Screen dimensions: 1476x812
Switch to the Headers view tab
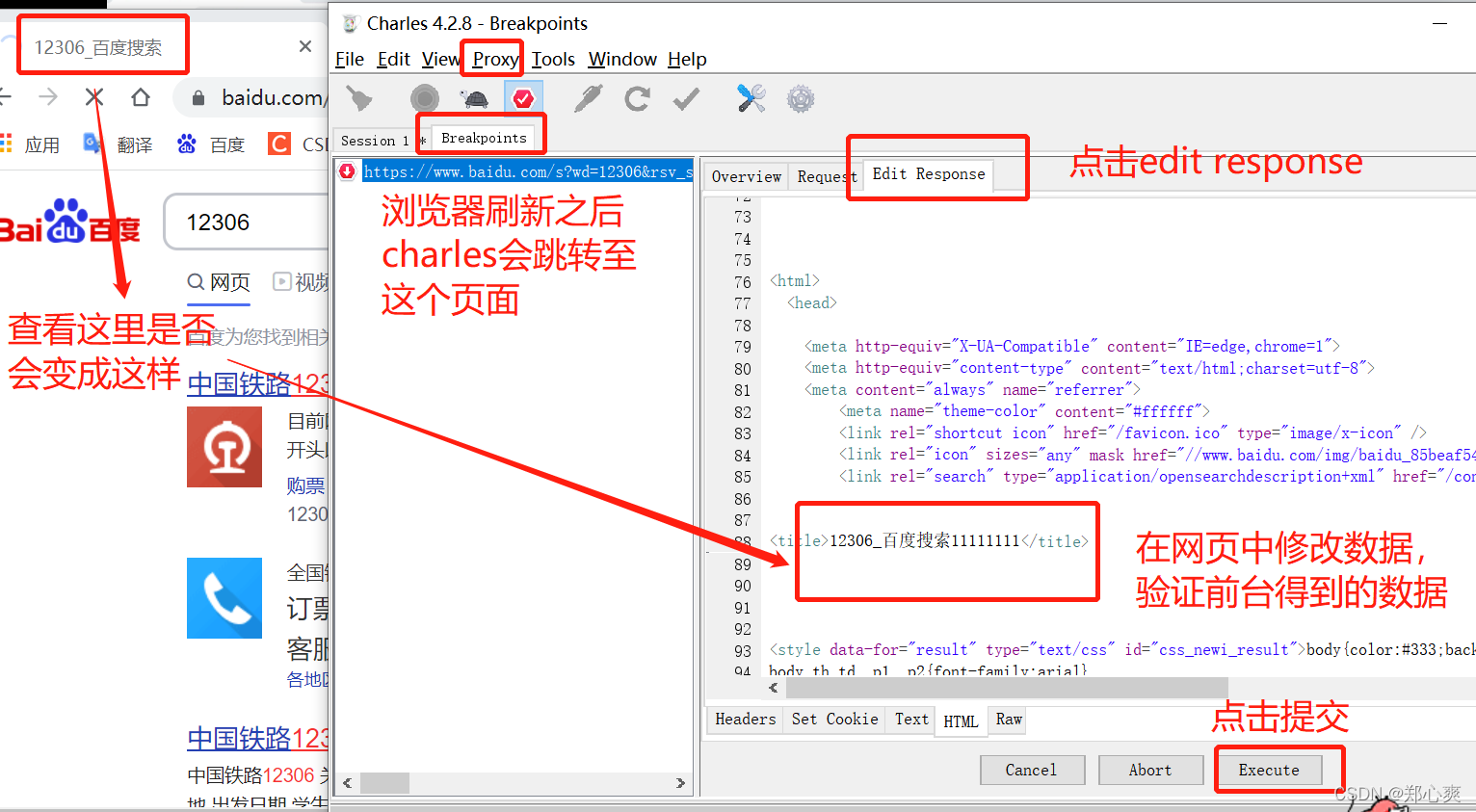tap(745, 720)
